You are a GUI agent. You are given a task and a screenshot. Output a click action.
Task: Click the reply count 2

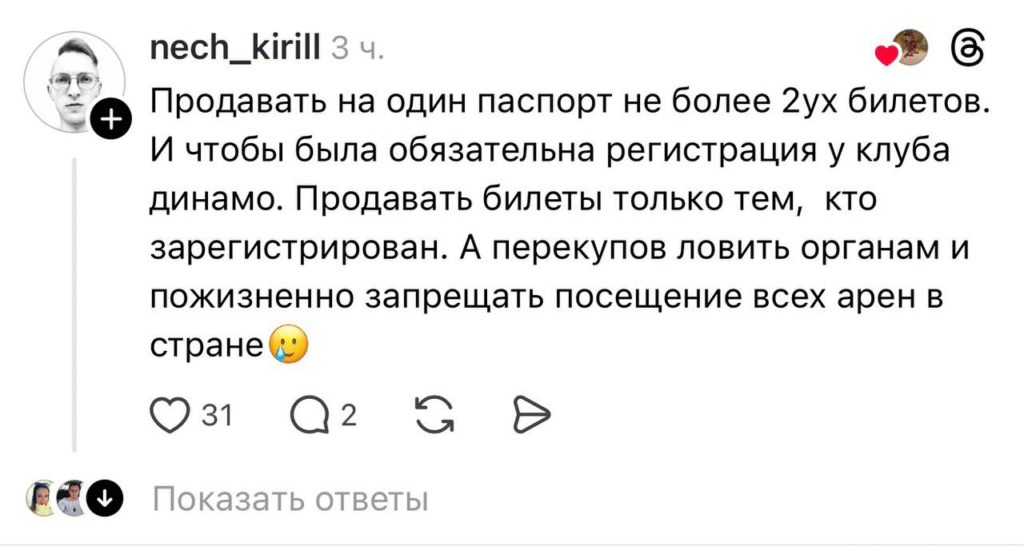point(348,414)
